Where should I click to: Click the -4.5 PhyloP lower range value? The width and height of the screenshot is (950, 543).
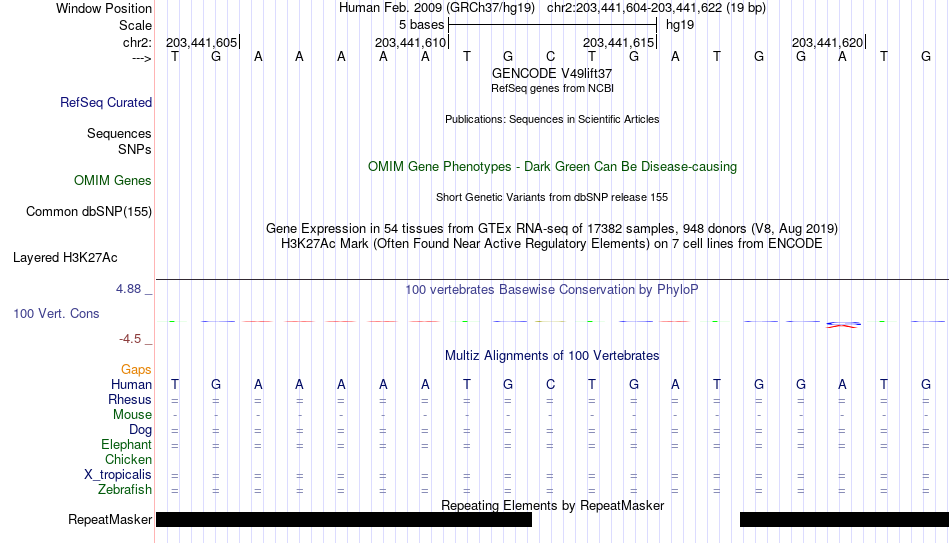(130, 339)
